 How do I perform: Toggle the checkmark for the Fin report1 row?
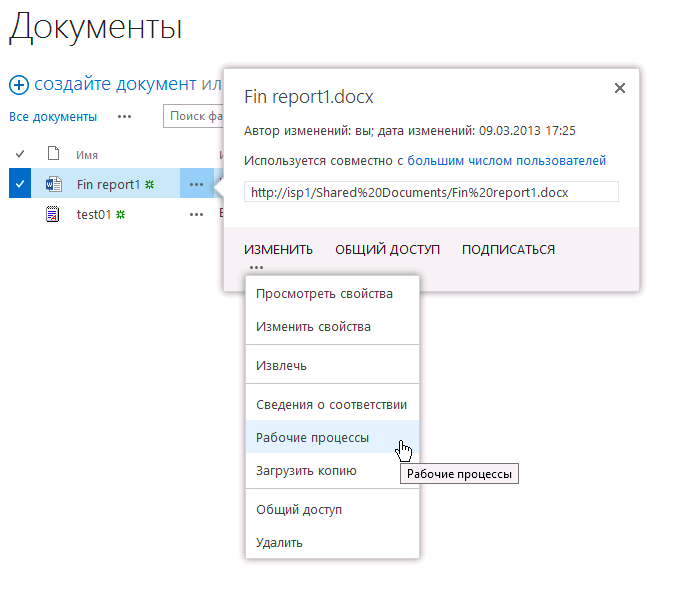[20, 184]
